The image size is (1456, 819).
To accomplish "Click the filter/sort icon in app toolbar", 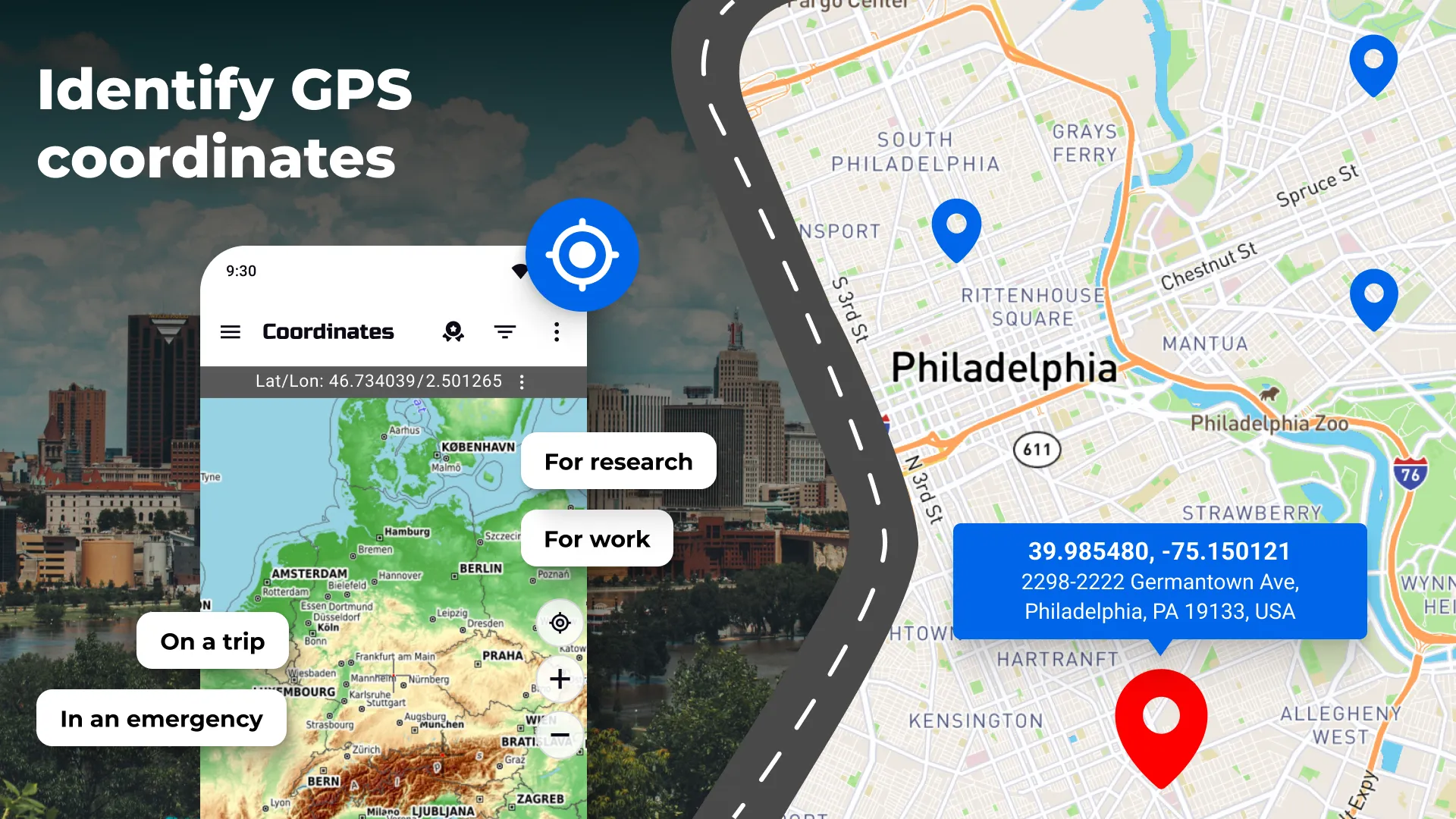I will point(506,331).
